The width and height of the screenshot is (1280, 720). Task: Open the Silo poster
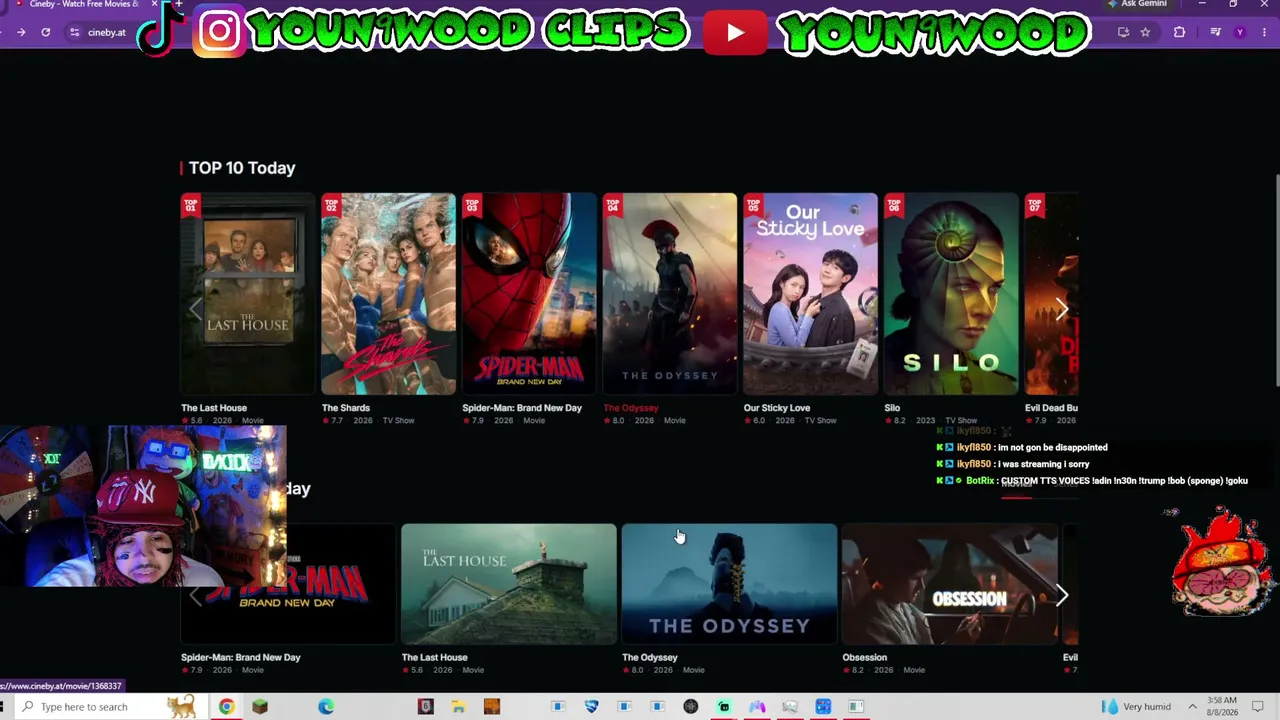pyautogui.click(x=951, y=294)
